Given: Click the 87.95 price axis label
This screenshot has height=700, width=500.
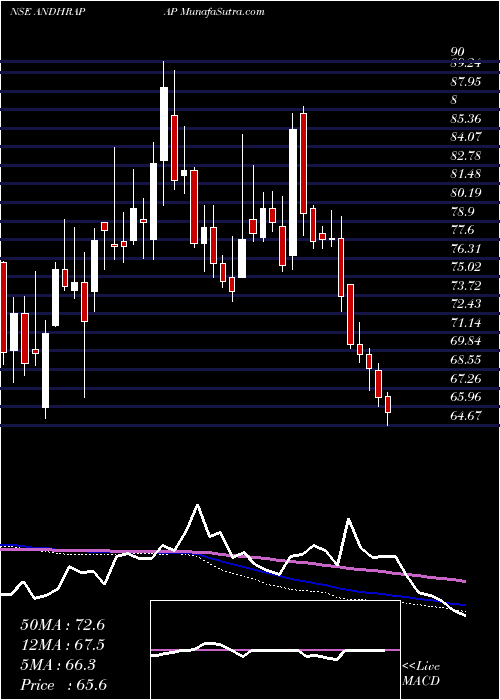Looking at the screenshot, I should click(x=466, y=82).
